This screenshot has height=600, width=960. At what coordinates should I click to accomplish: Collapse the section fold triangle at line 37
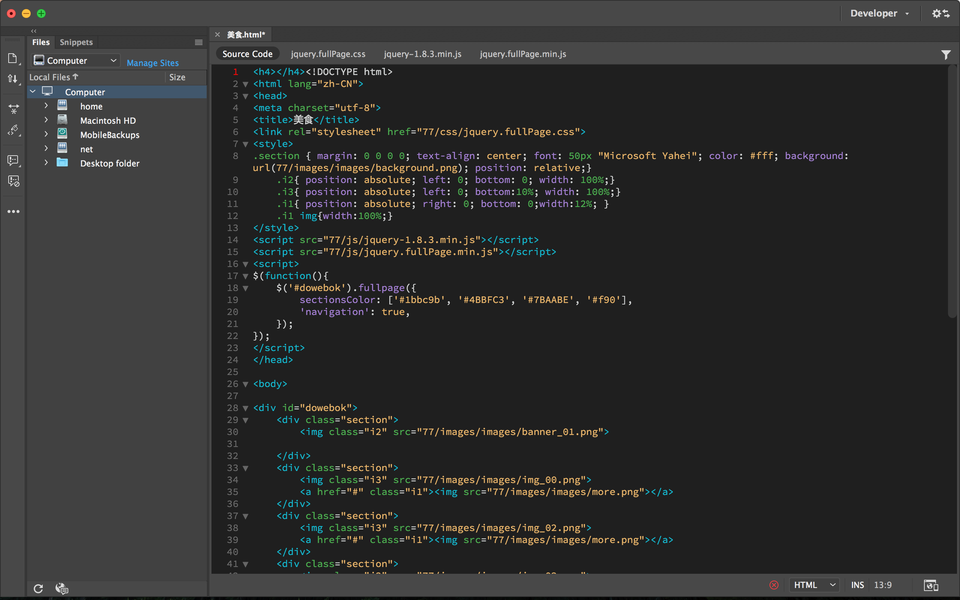(x=246, y=516)
